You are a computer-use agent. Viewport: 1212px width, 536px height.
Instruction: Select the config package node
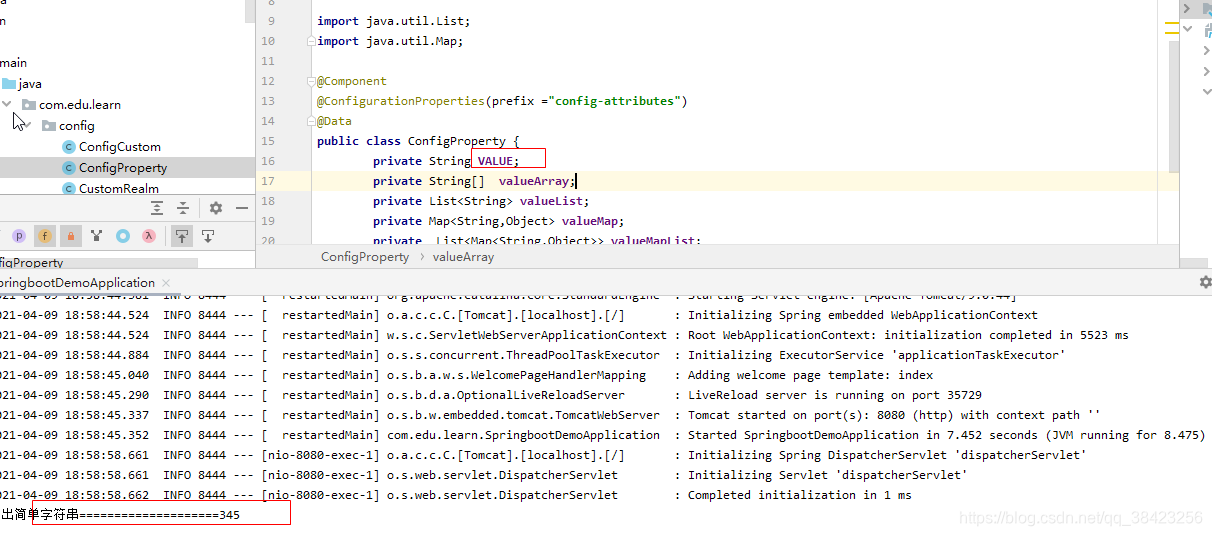point(77,126)
